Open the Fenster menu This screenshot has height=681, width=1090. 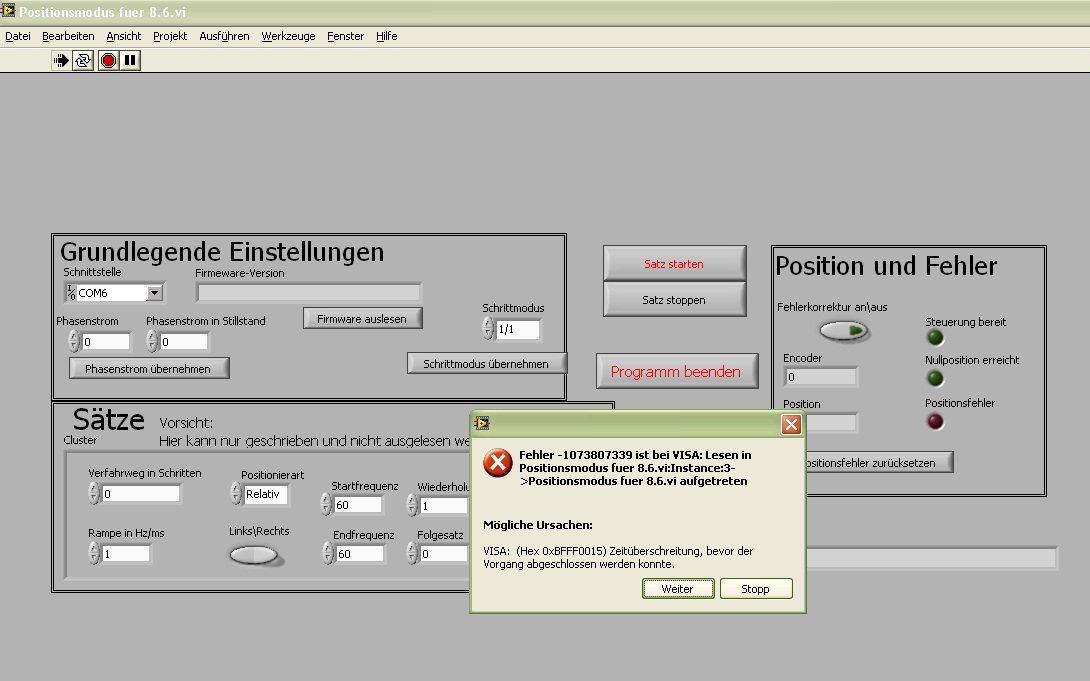pyautogui.click(x=345, y=36)
